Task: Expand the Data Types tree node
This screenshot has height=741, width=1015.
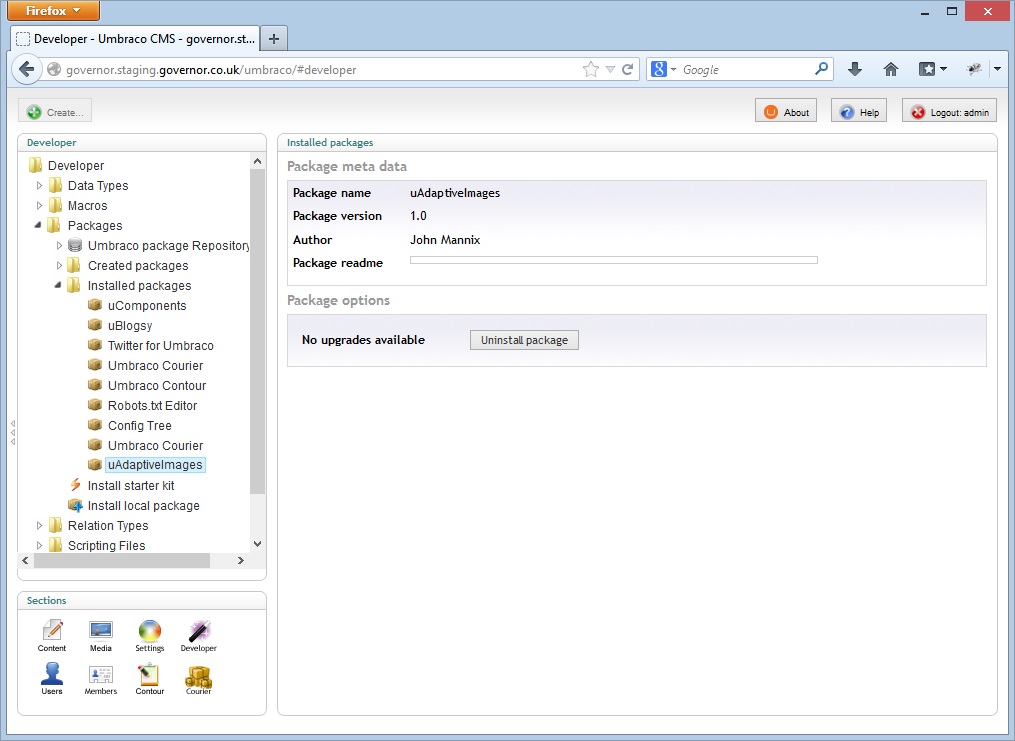Action: pyautogui.click(x=39, y=186)
